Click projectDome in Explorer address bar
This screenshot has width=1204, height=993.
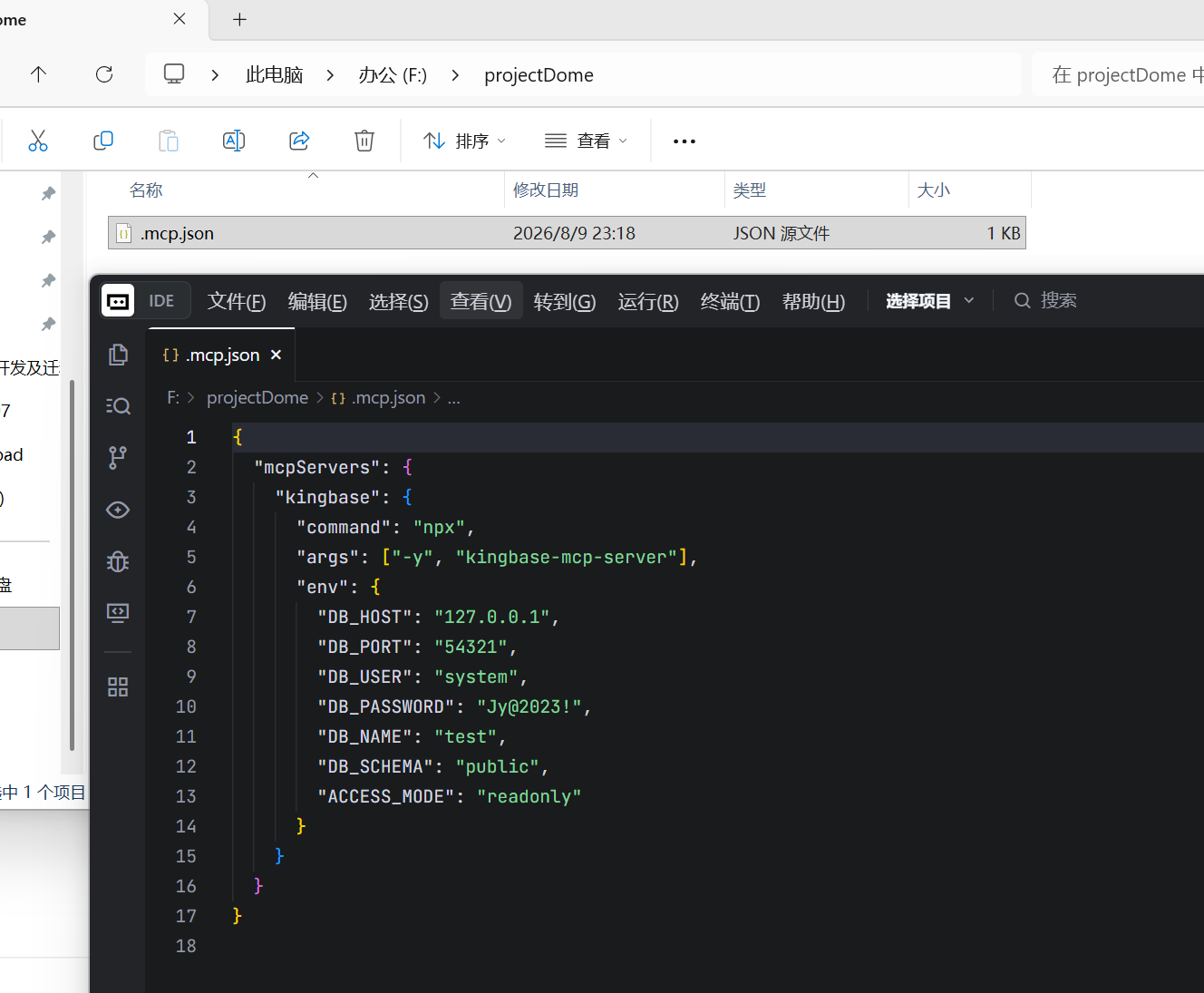pos(539,75)
